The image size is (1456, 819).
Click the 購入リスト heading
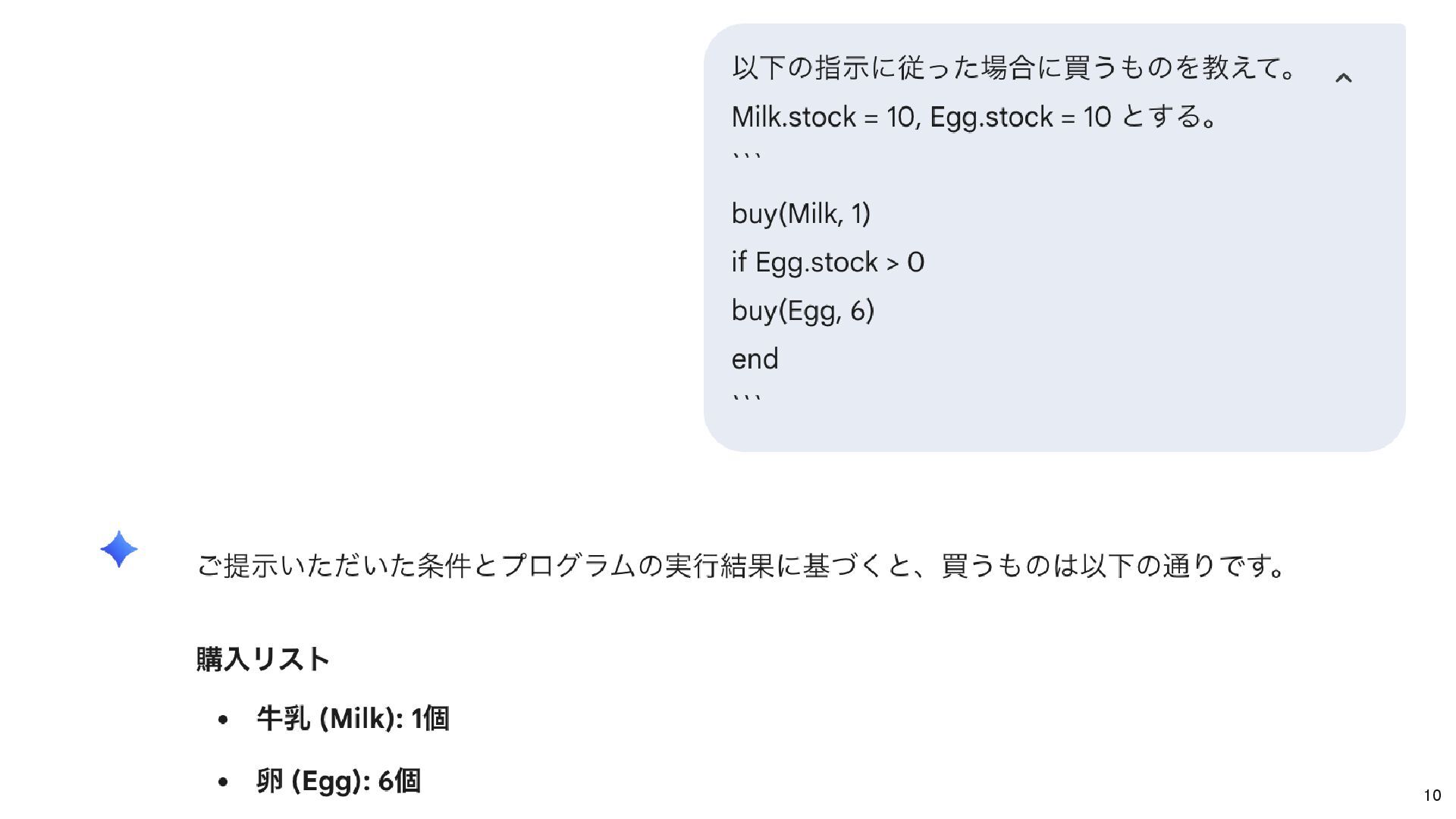click(x=263, y=658)
